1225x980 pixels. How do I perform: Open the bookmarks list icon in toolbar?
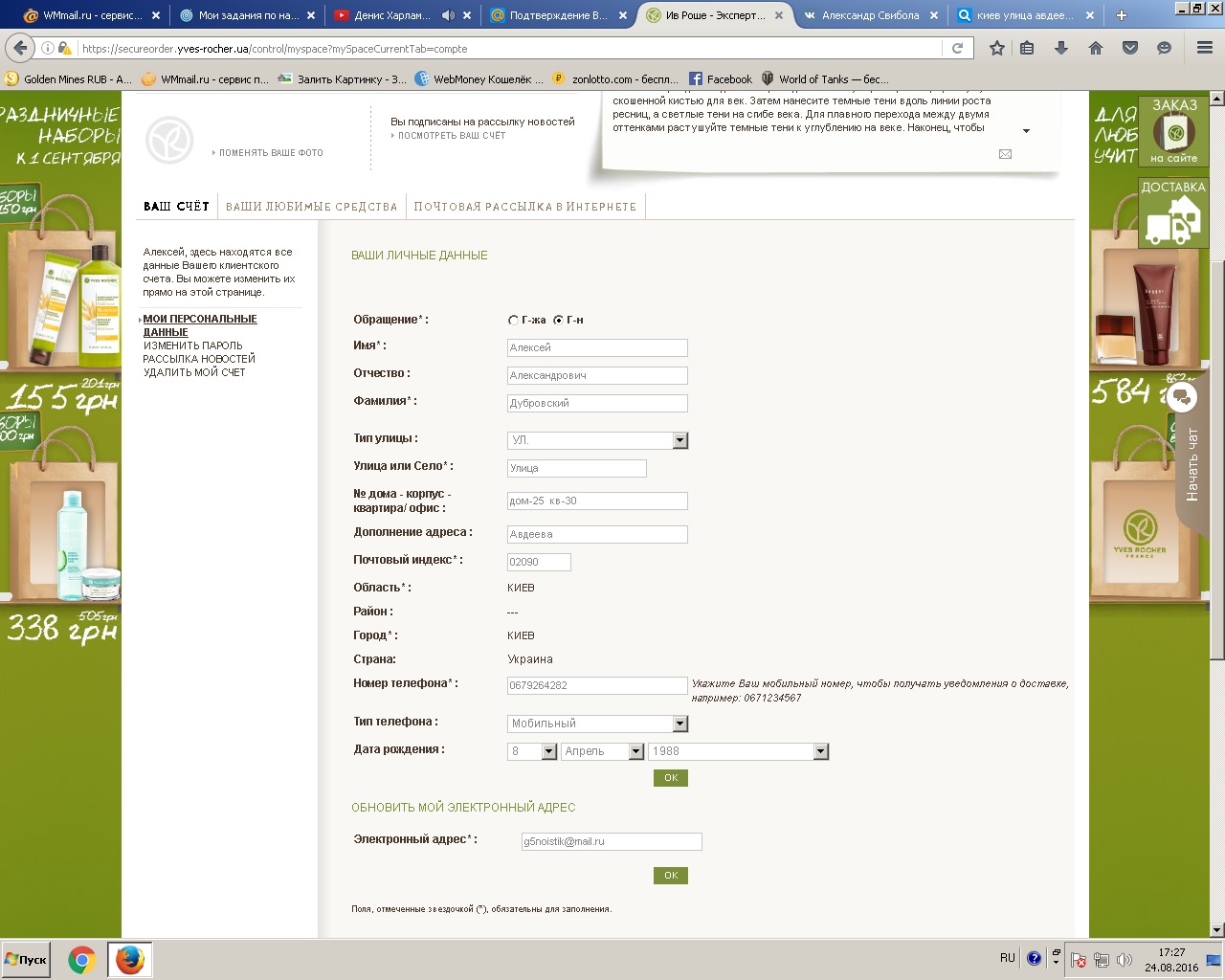[1027, 48]
